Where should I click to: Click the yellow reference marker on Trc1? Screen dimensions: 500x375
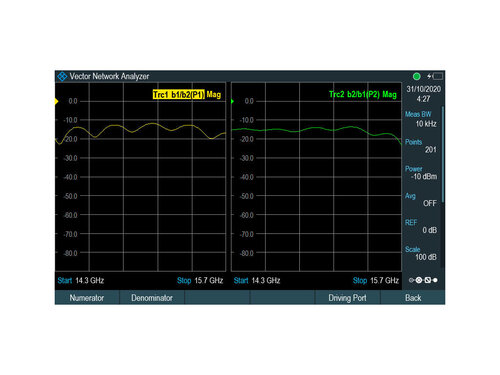[x=56, y=101]
